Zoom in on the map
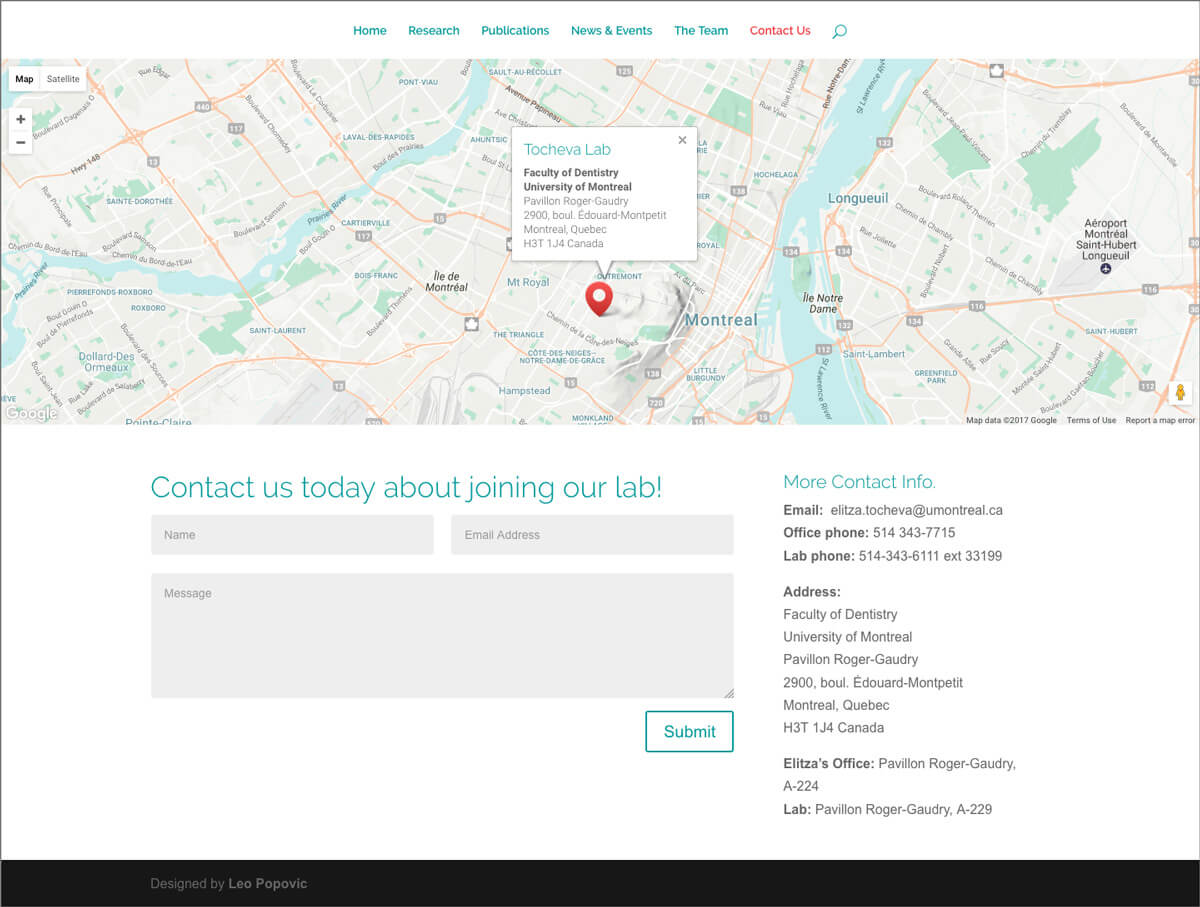The image size is (1200, 907). 20,119
